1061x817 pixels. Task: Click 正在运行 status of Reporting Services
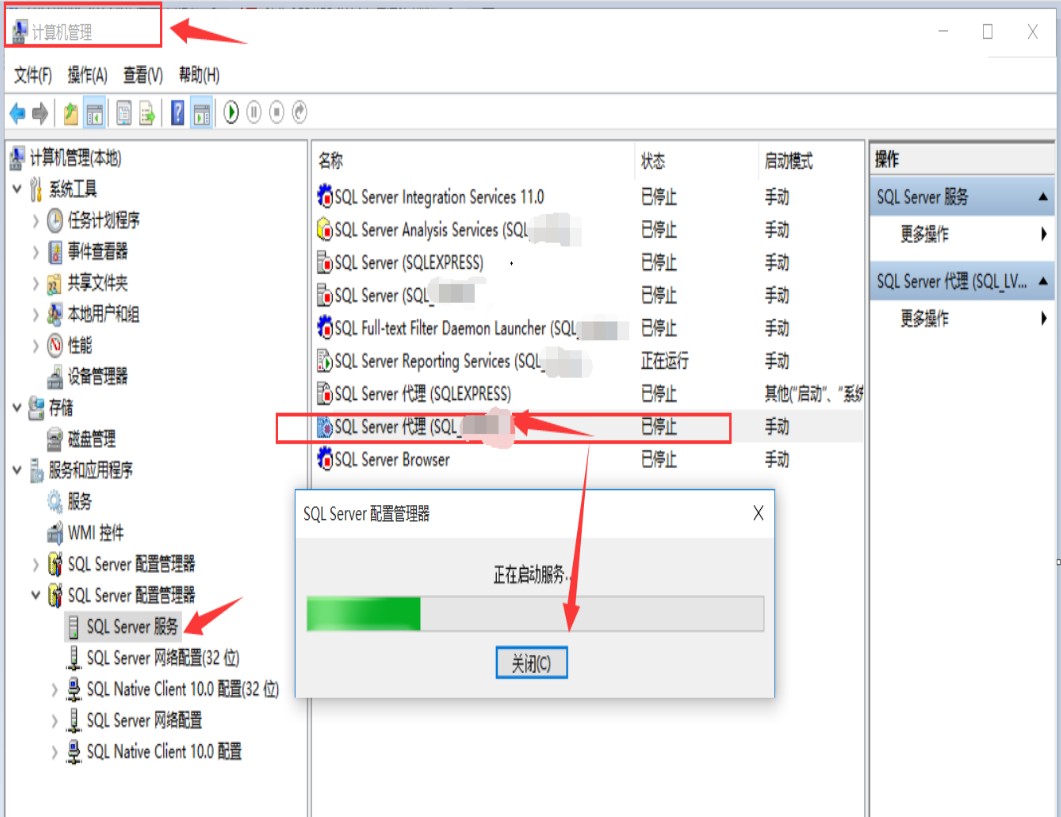point(664,361)
